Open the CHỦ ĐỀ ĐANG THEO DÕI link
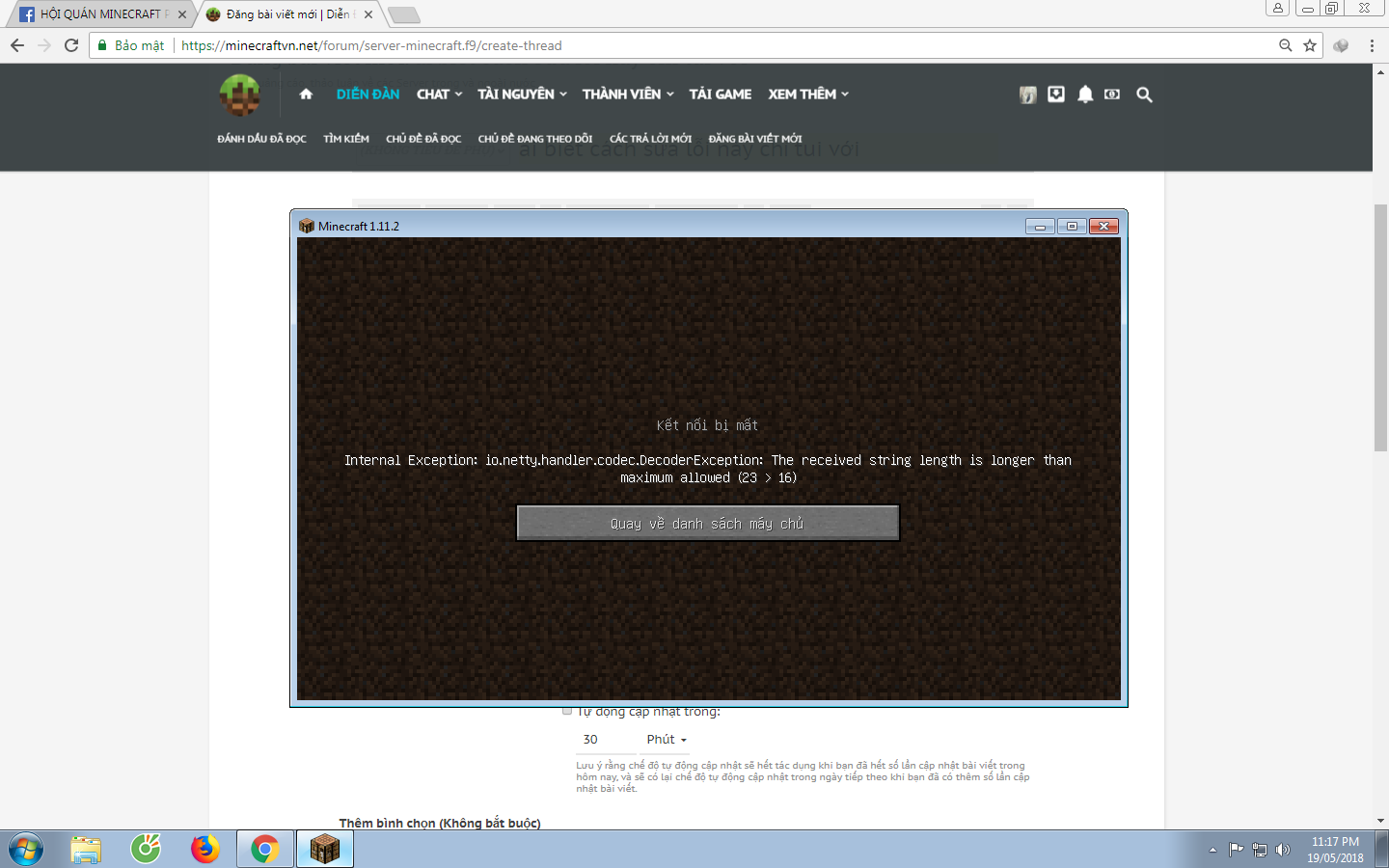 pyautogui.click(x=535, y=139)
